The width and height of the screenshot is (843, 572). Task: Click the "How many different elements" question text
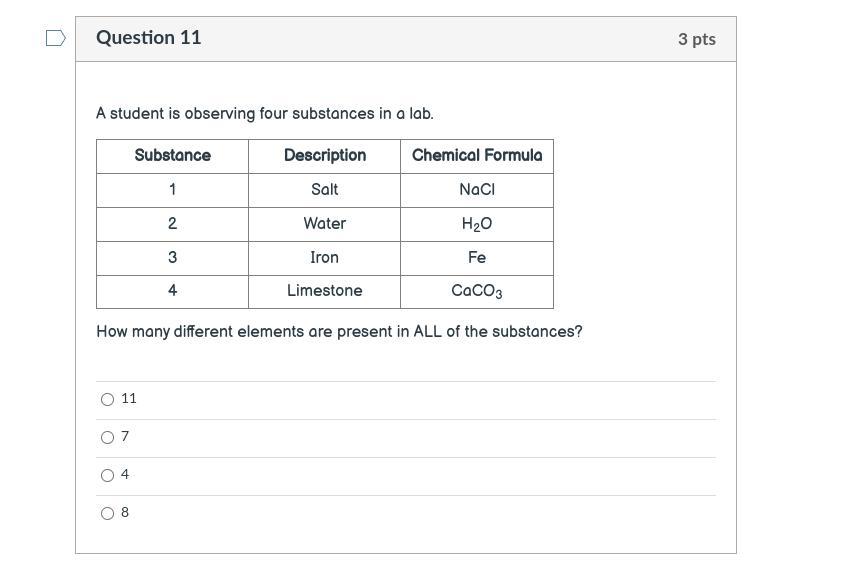click(x=339, y=332)
